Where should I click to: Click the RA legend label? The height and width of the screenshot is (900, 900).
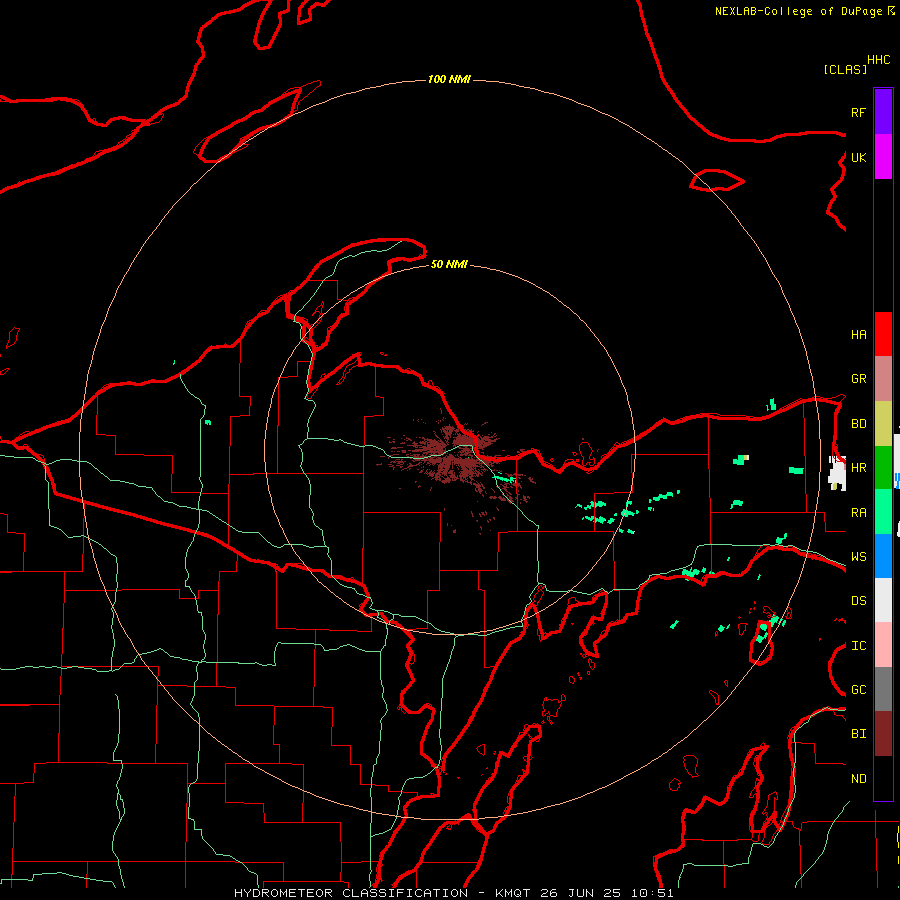(858, 513)
